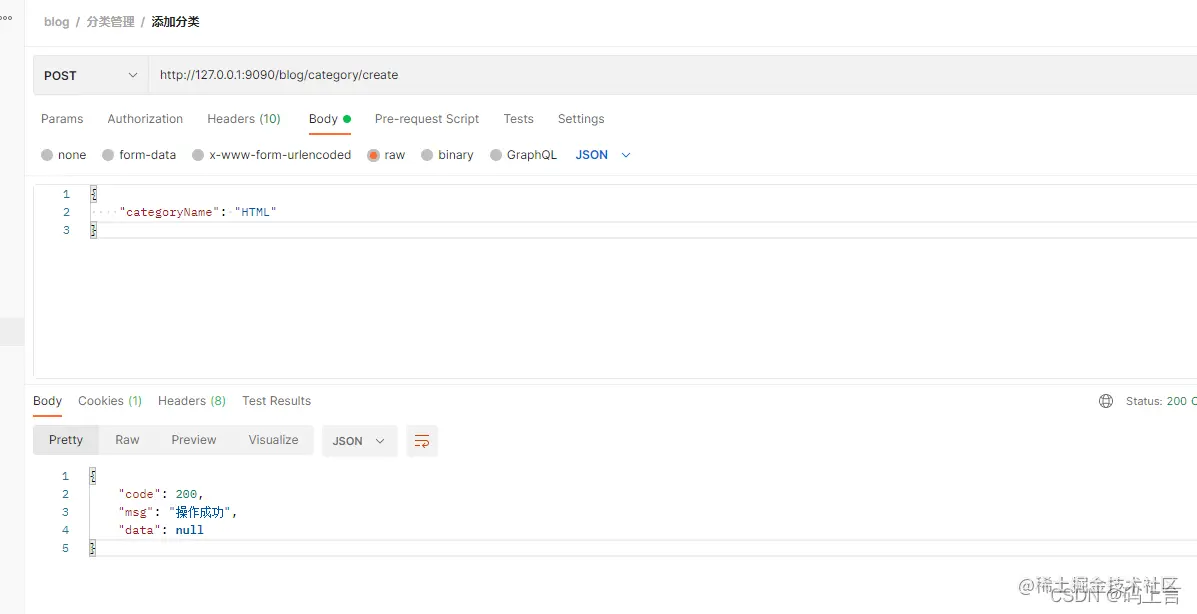Toggle the wrap lines icon
1197x614 pixels.
coord(422,441)
